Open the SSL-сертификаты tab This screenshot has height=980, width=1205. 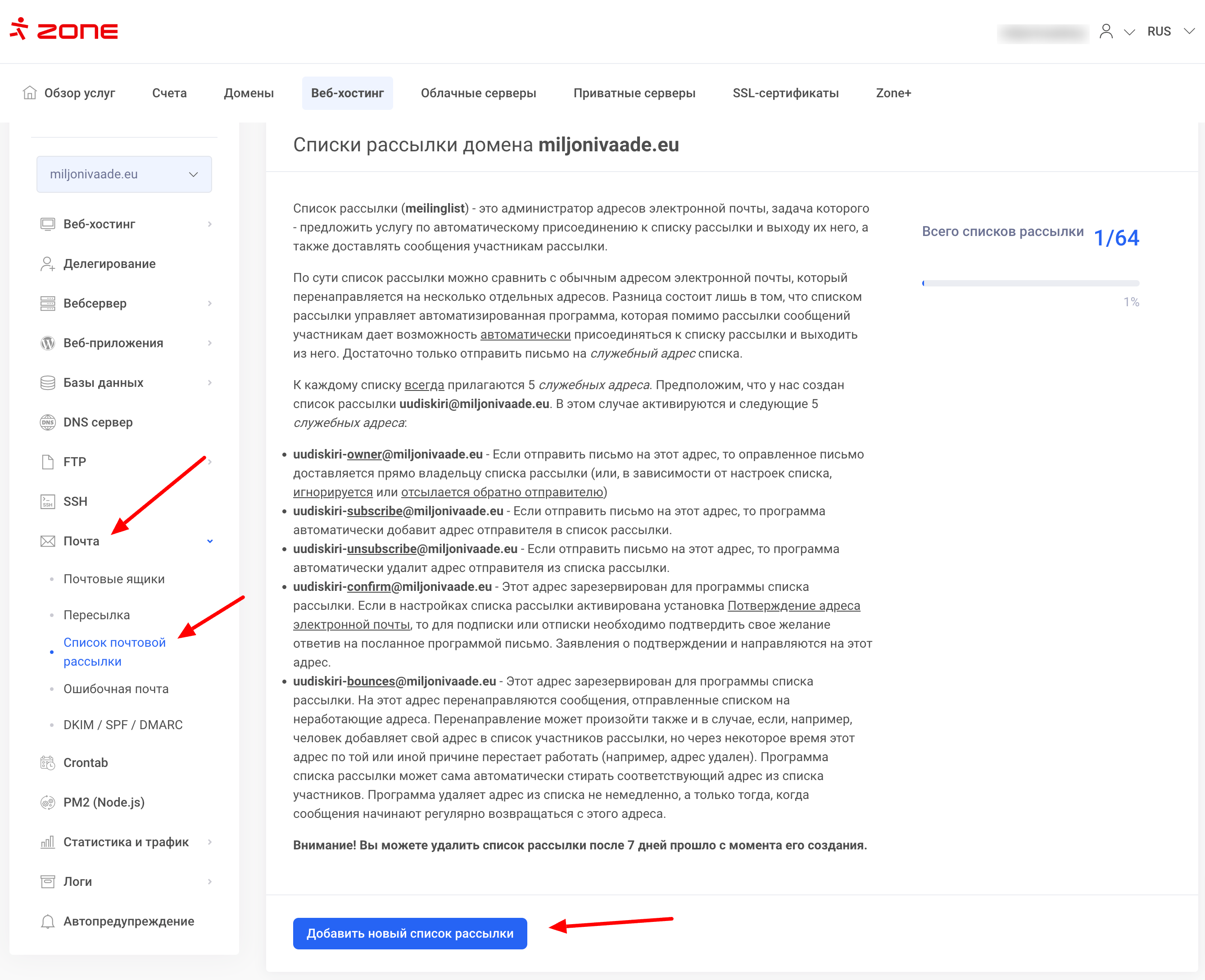coord(785,93)
